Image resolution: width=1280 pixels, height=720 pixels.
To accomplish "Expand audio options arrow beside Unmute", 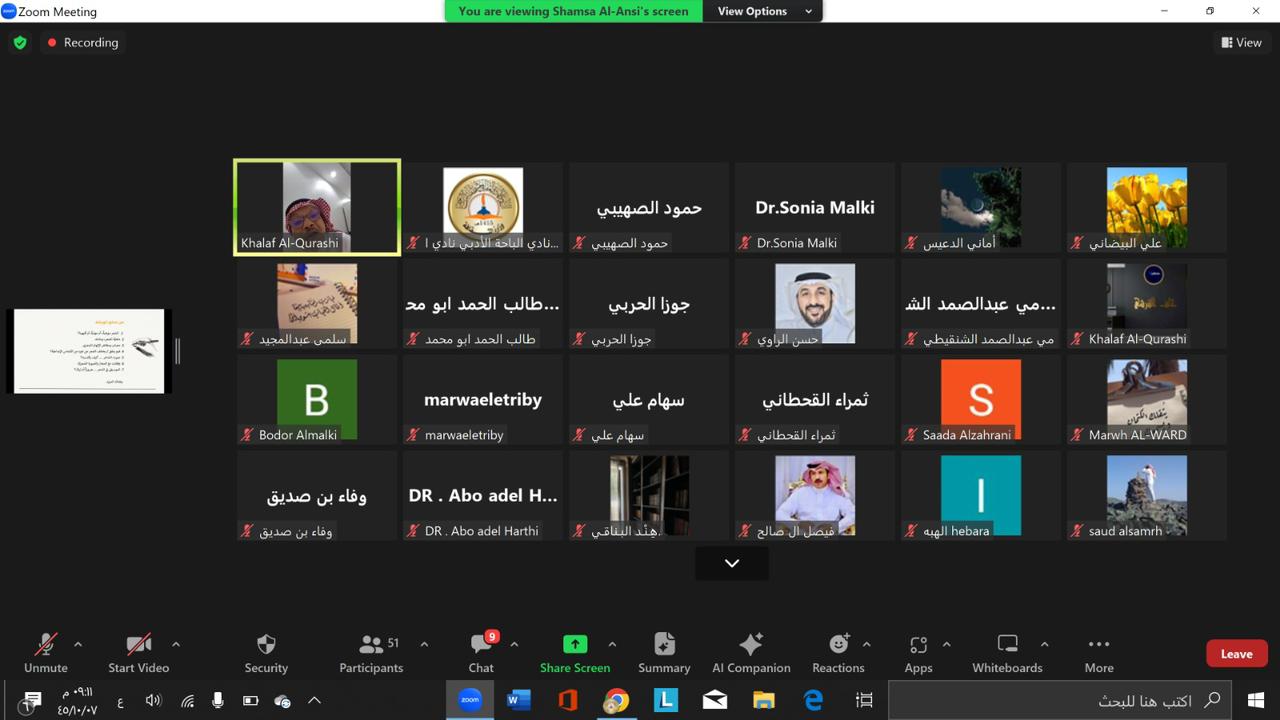I will pyautogui.click(x=78, y=645).
